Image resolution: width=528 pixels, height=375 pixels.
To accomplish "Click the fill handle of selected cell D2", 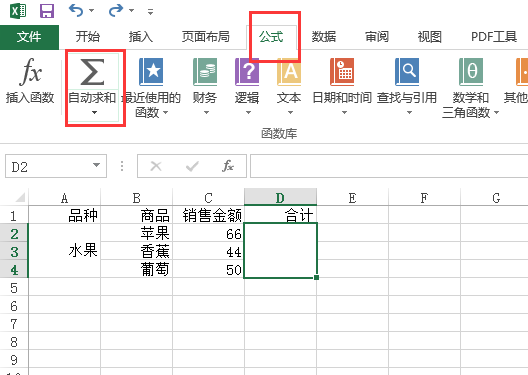I will click(x=316, y=277).
